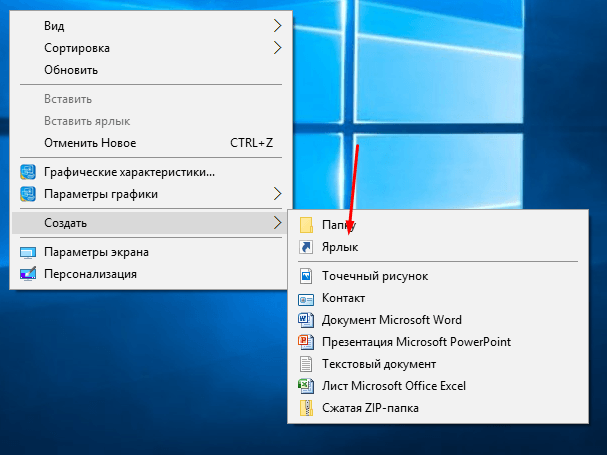Click the greyed Вставить entry
Screen dimensions: 607x455
coord(151,99)
